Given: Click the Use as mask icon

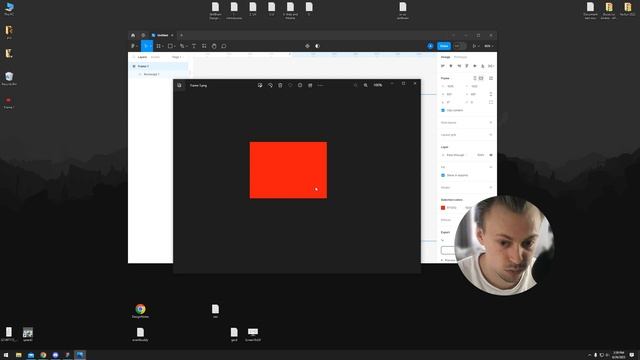Looking at the screenshot, I should (x=318, y=46).
